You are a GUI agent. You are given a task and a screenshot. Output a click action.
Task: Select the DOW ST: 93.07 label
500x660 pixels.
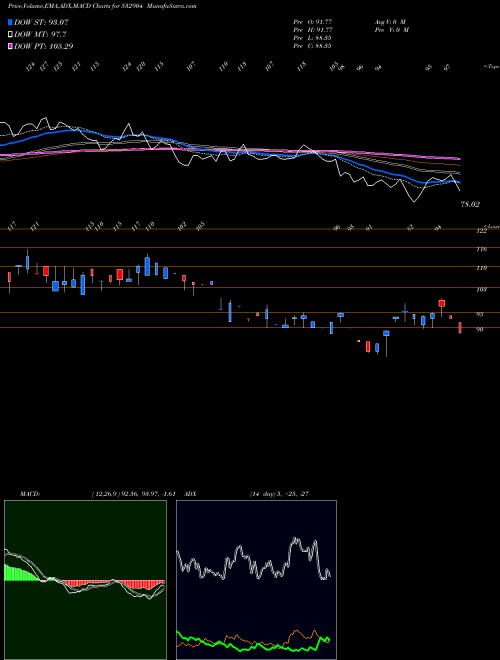pos(41,22)
